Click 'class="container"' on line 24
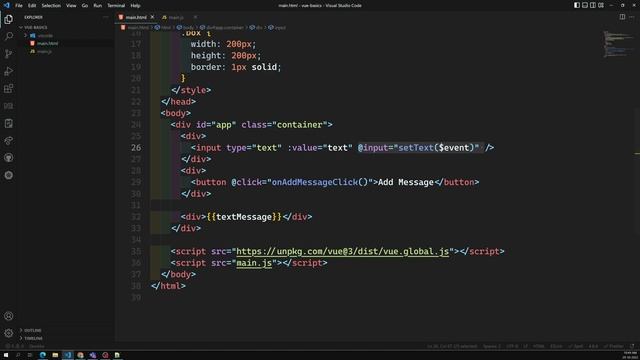This screenshot has width=640, height=360. (284, 125)
